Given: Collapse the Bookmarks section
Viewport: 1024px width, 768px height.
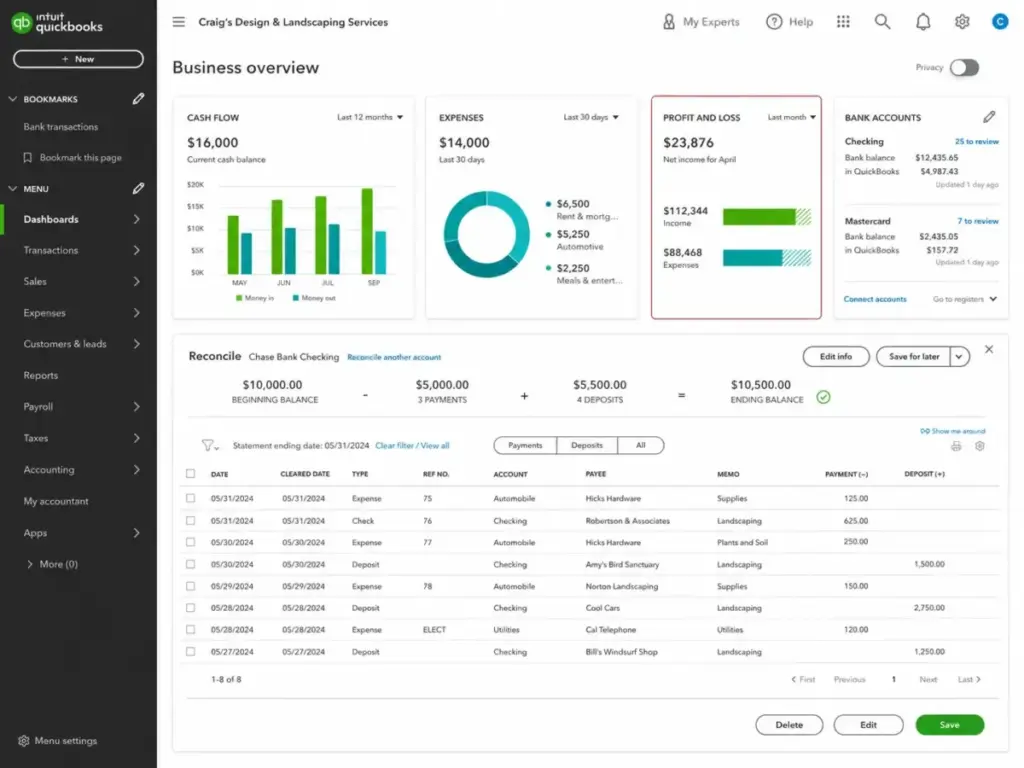Looking at the screenshot, I should (x=12, y=99).
